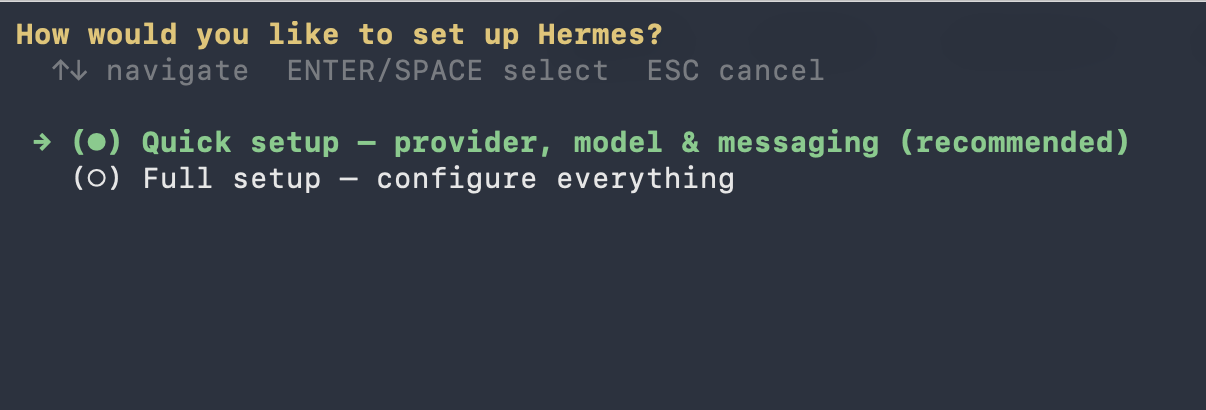The image size is (1206, 410).
Task: Pick the "Full setup" option label
Action: (x=232, y=180)
